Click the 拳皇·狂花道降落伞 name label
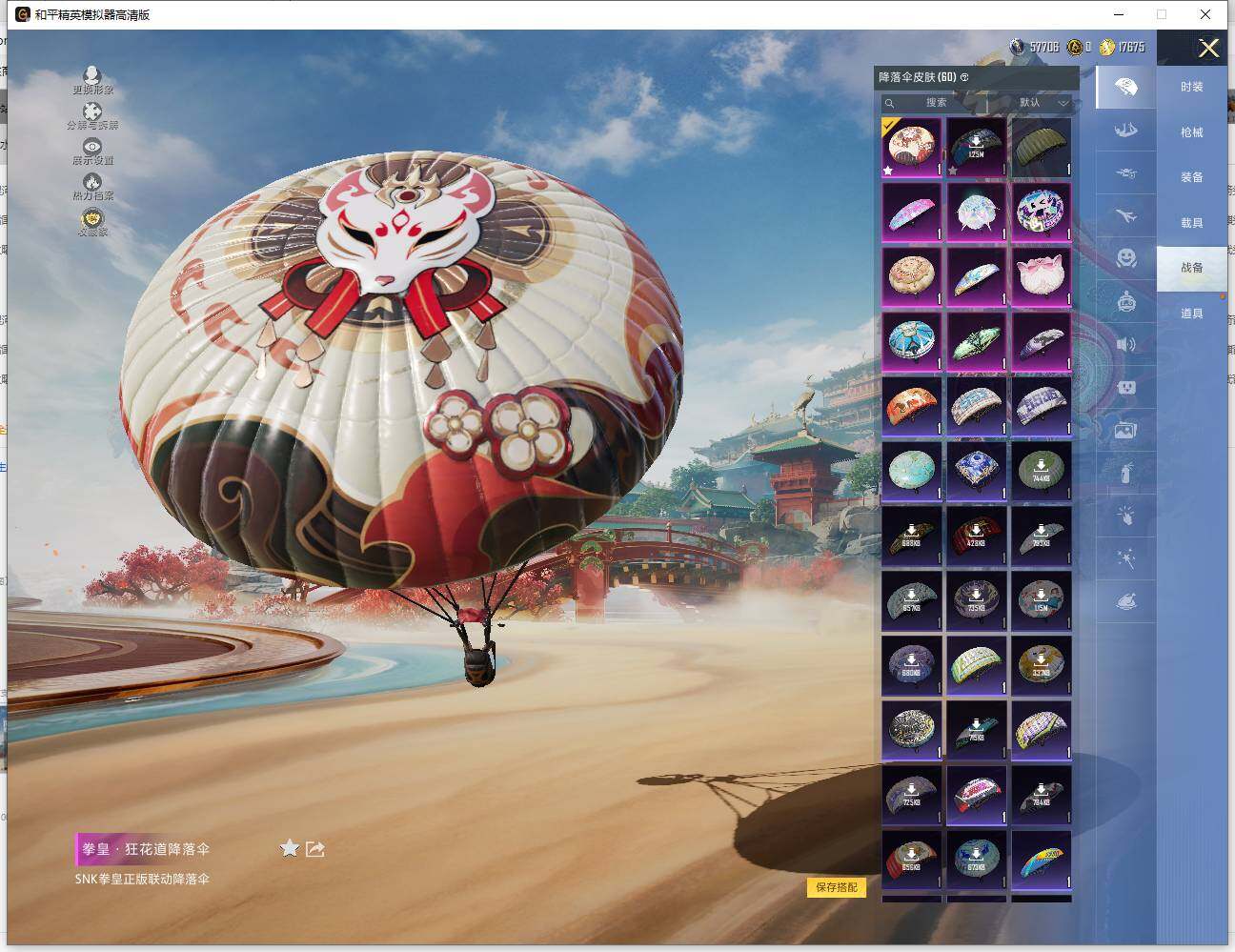1235x952 pixels. coord(146,849)
